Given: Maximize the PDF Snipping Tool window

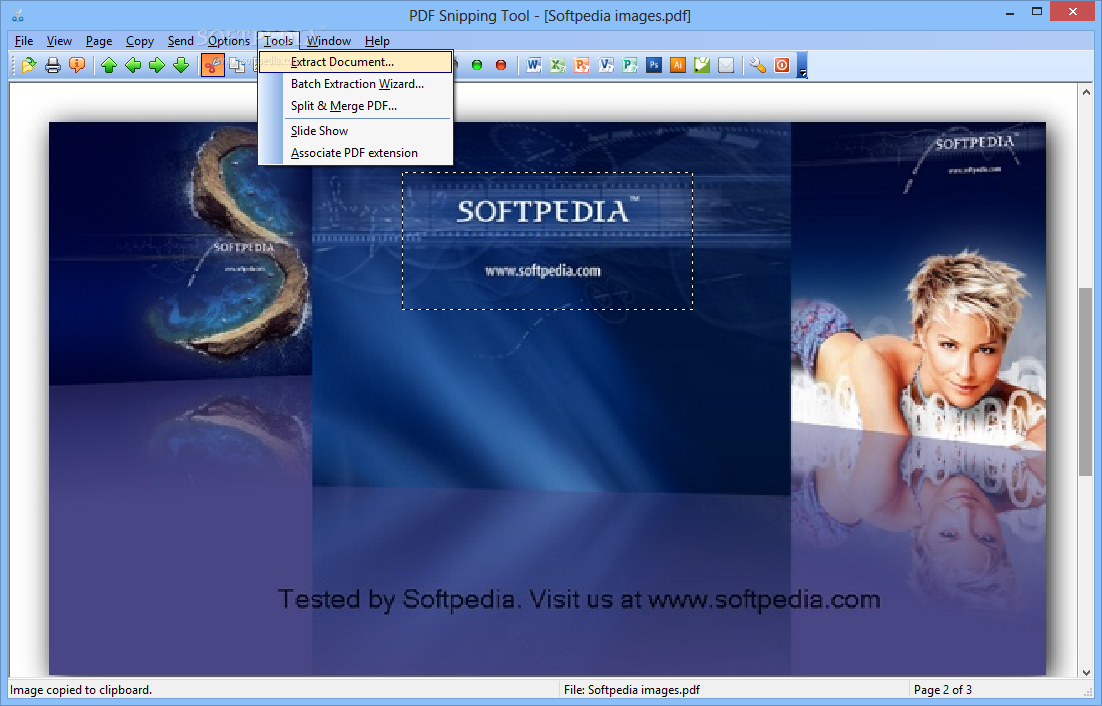Looking at the screenshot, I should click(1037, 12).
